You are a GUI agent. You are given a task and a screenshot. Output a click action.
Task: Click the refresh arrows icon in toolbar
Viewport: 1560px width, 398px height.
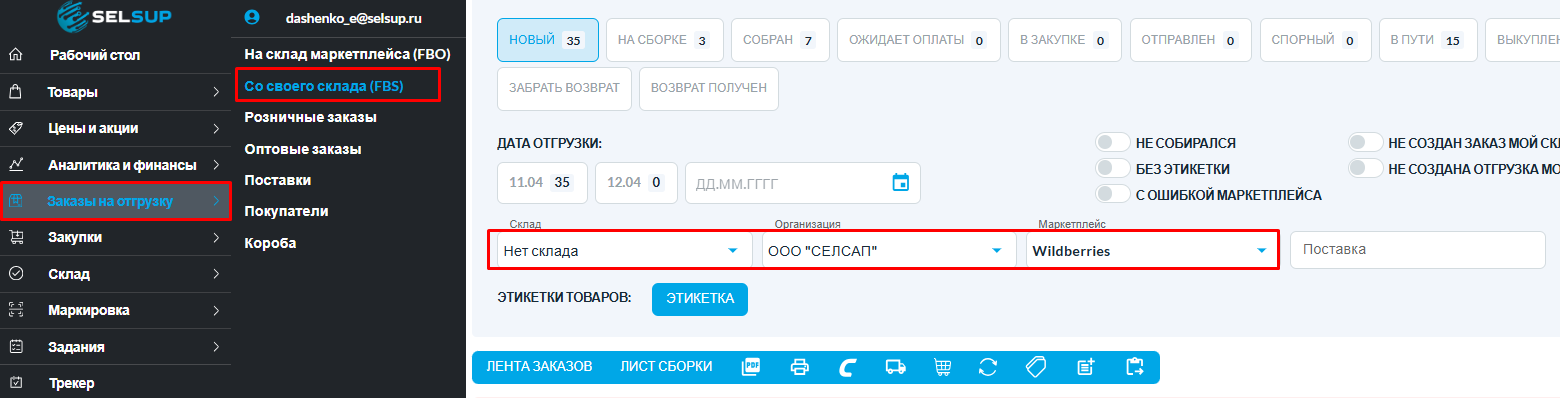point(988,367)
